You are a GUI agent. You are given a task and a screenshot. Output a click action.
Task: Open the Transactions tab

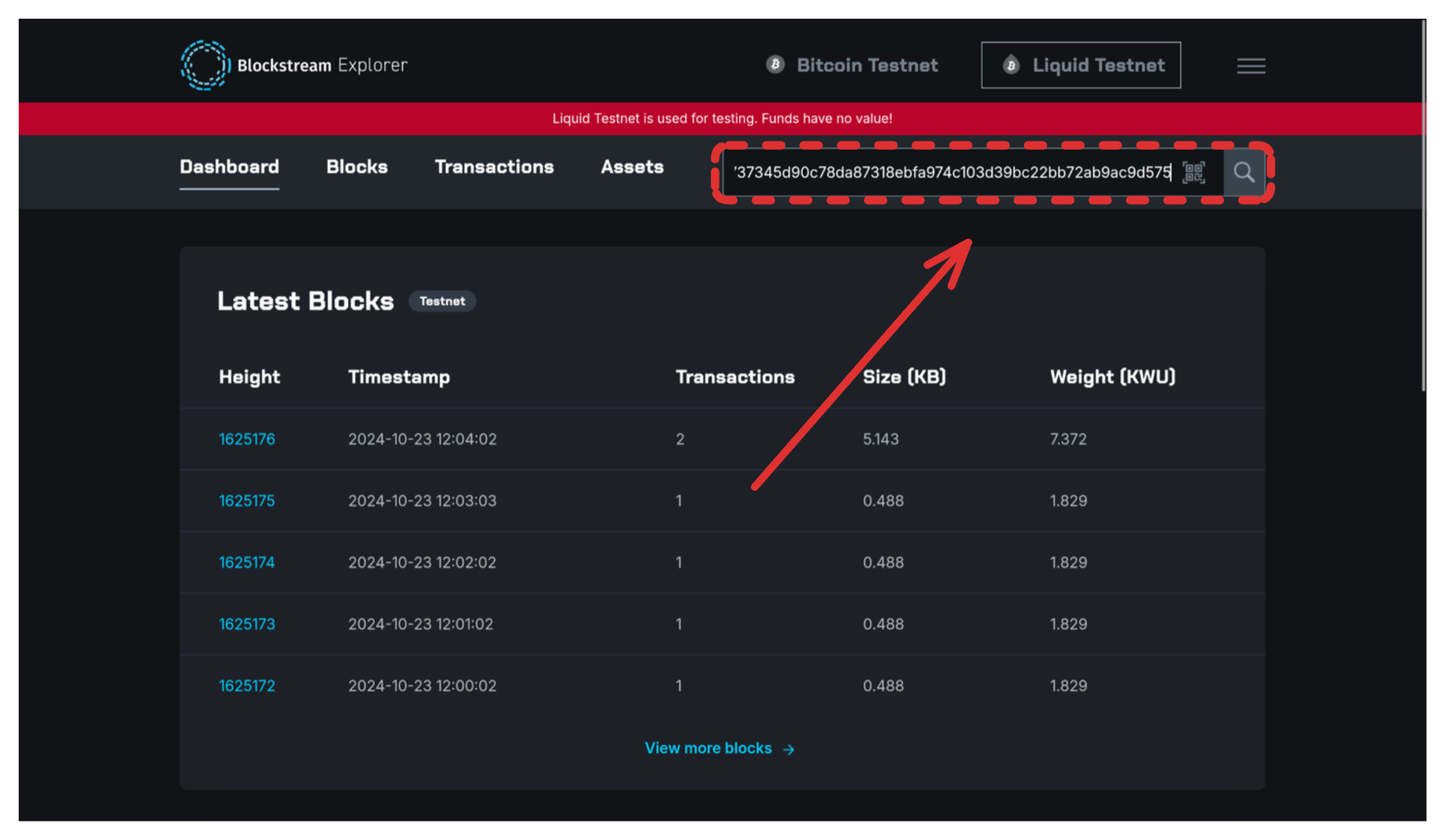point(494,167)
